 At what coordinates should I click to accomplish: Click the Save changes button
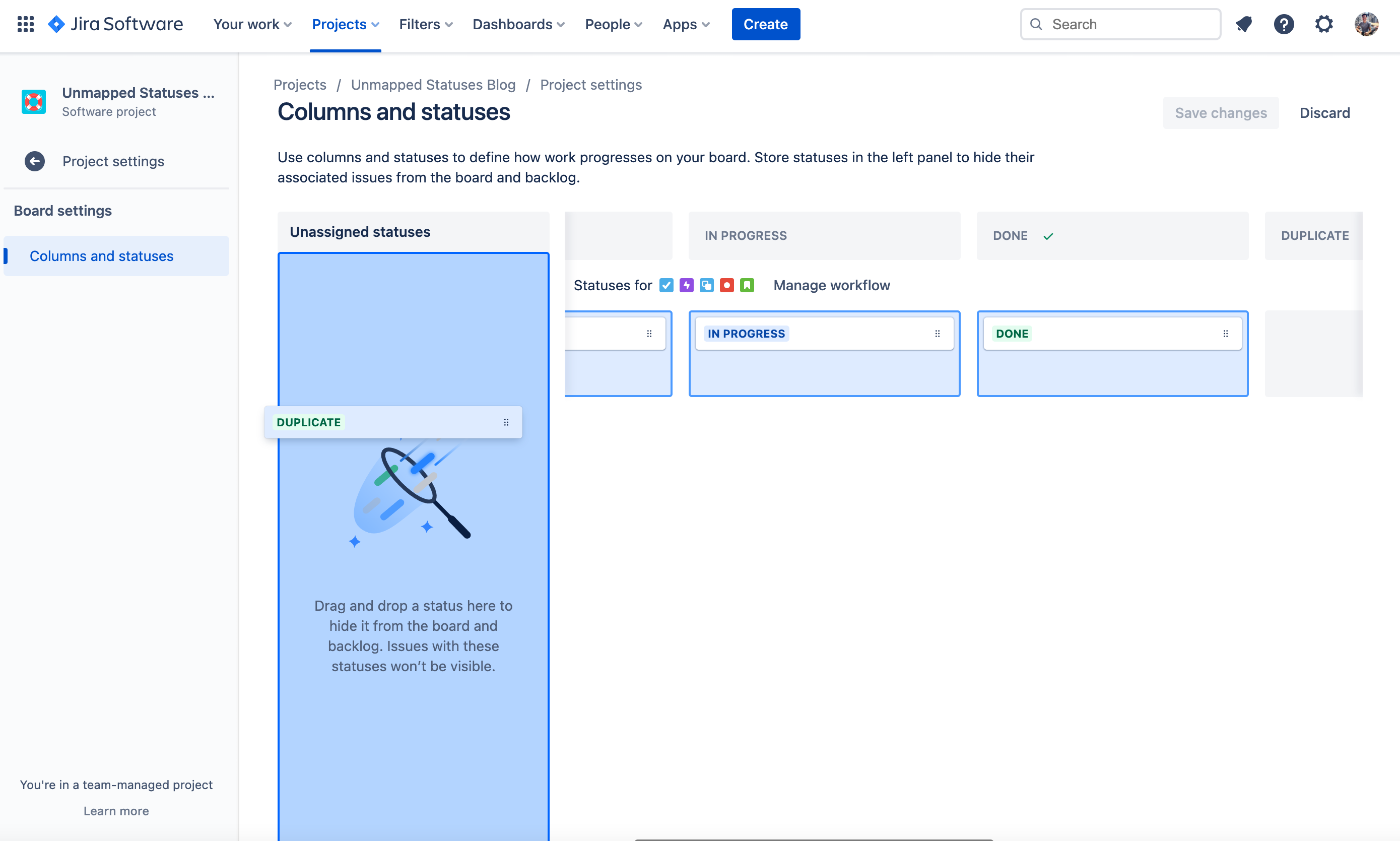1220,113
